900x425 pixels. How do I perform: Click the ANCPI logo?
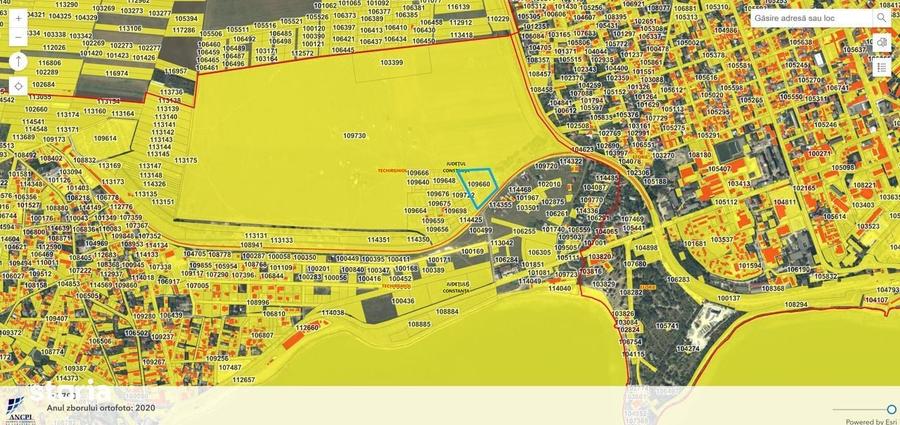18,410
